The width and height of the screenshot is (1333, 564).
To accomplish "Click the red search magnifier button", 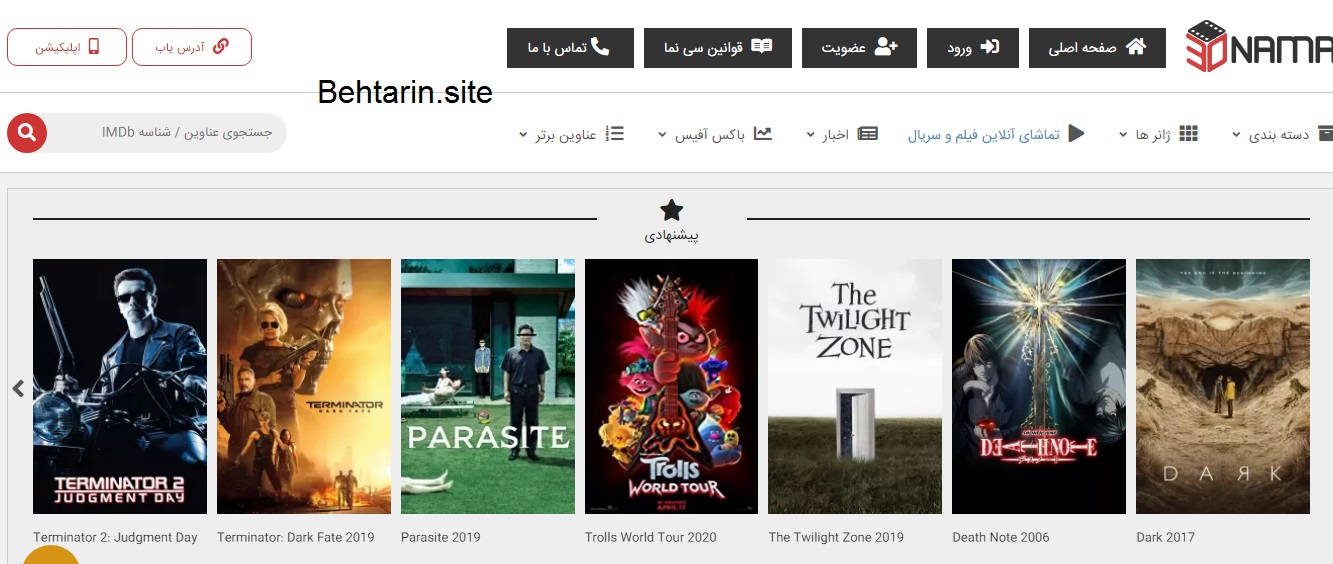I will pyautogui.click(x=27, y=133).
